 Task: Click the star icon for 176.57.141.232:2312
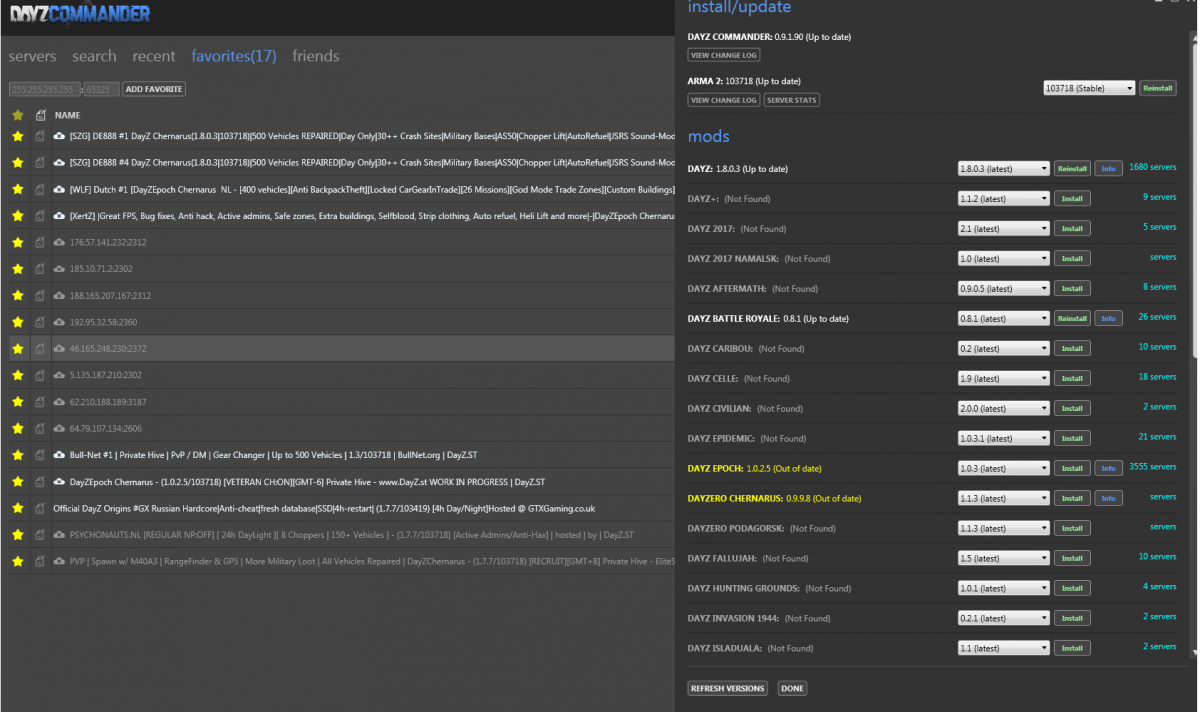point(17,242)
